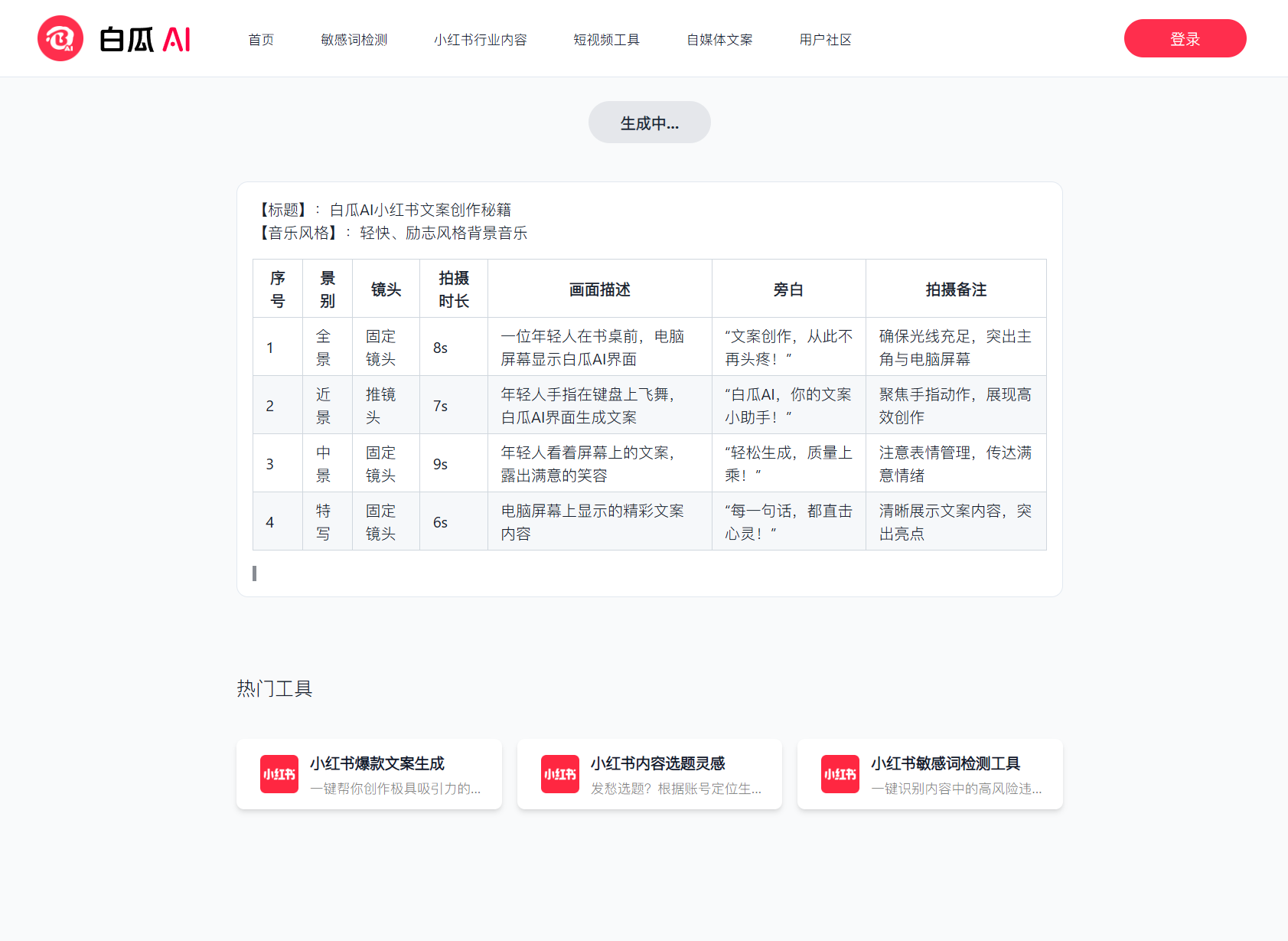Click the 7s duration cell
The image size is (1288, 941).
pyautogui.click(x=454, y=406)
